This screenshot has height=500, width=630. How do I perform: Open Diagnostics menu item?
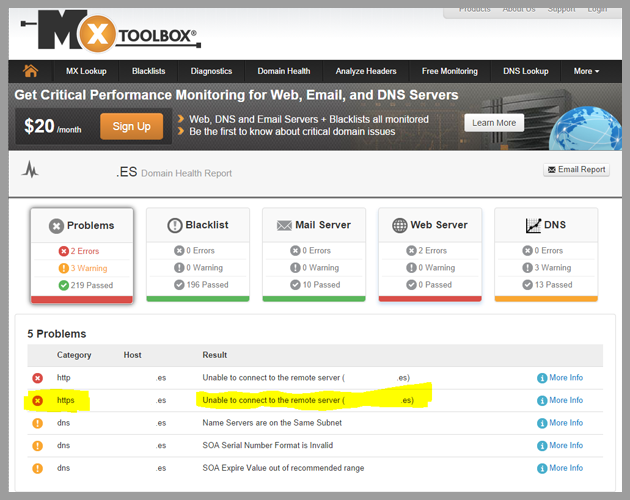point(211,71)
